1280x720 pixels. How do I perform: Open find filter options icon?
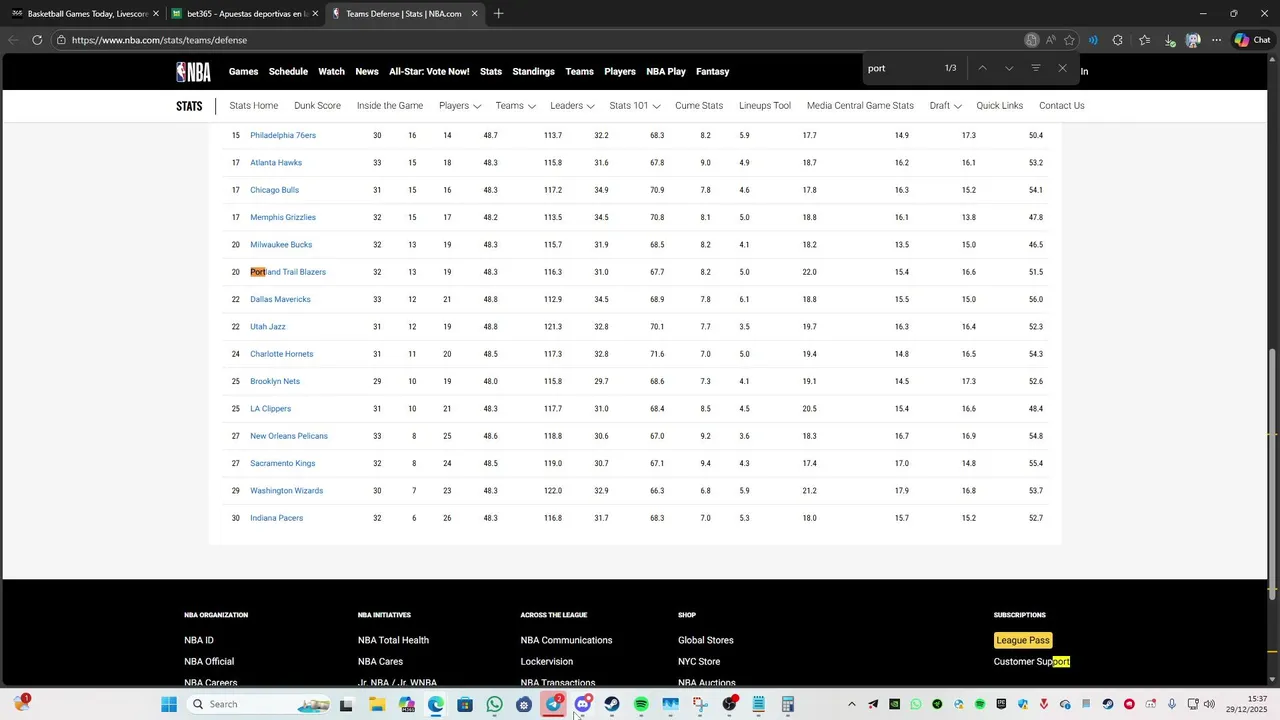click(1036, 68)
